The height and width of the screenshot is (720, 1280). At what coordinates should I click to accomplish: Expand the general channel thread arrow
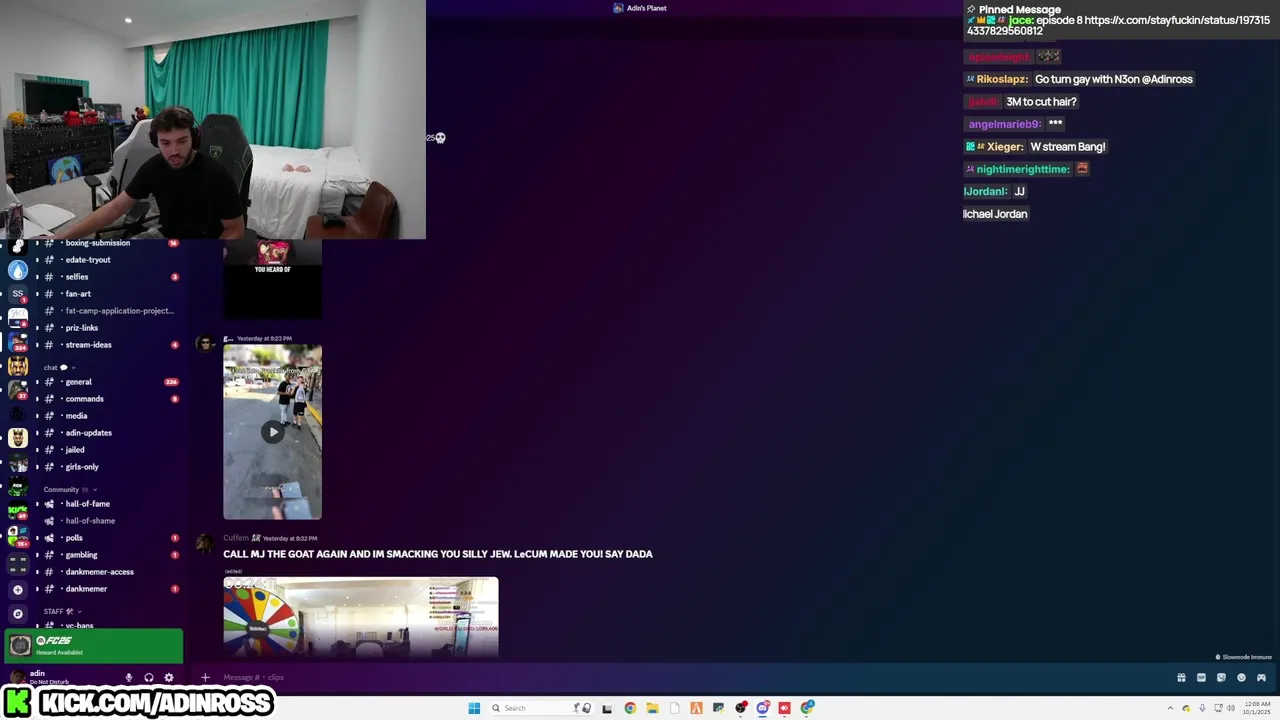(37, 382)
